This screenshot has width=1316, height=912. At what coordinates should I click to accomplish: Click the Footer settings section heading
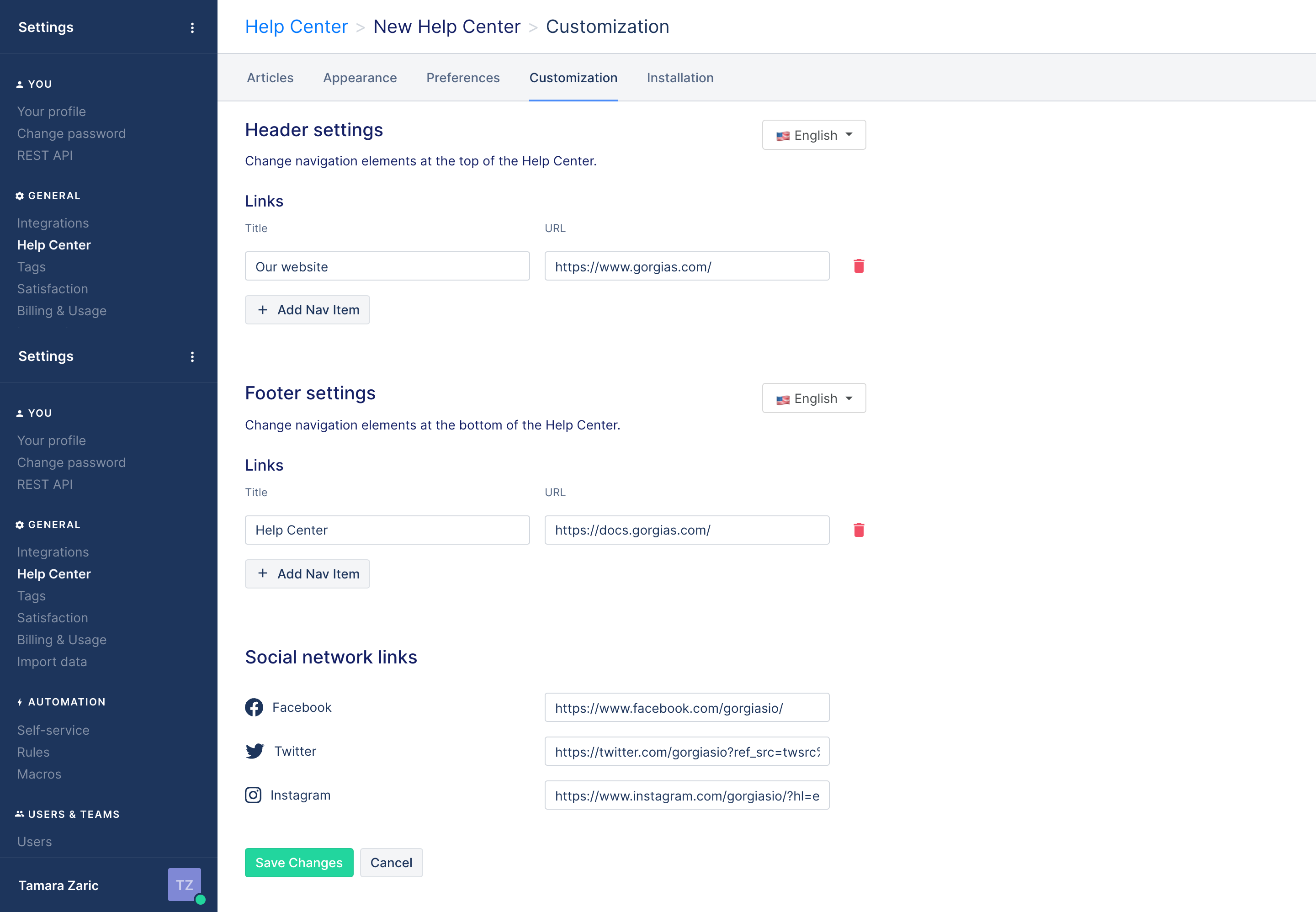[x=310, y=393]
